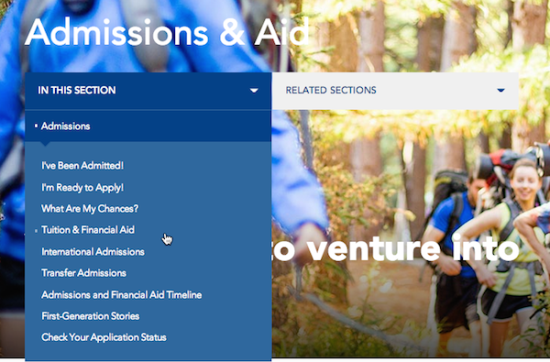Open Tuition & Financial Aid link
This screenshot has height=362, width=550.
pos(88,230)
